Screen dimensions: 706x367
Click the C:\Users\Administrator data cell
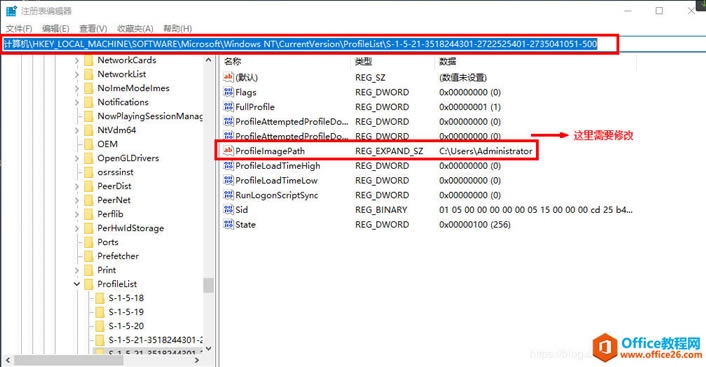(486, 151)
